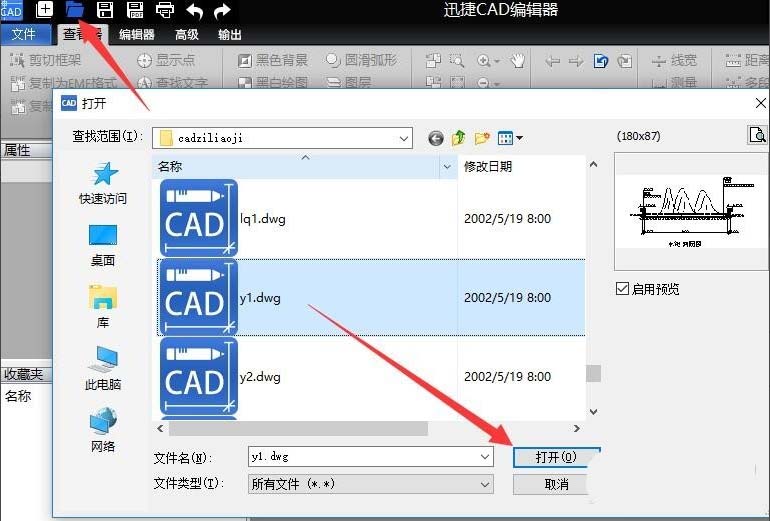Click the Save floppy disk icon
770x521 pixels.
[105, 10]
